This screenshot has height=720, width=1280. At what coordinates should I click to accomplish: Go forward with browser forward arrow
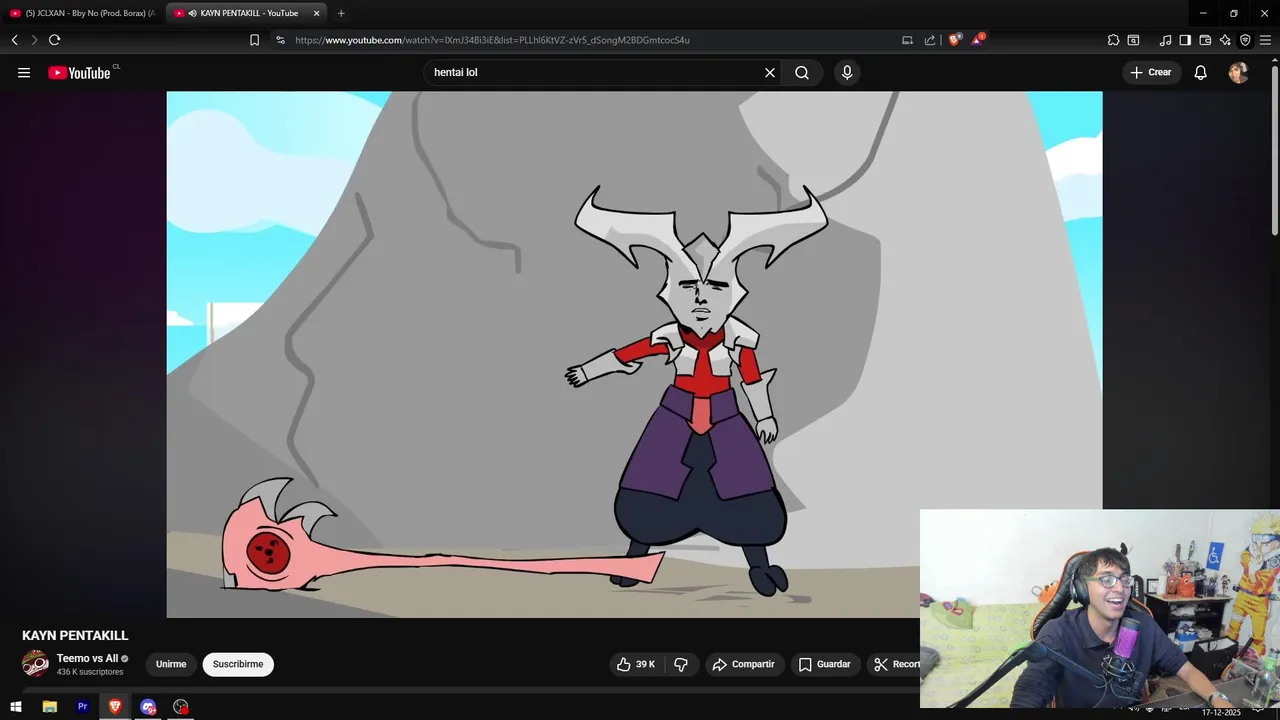34,40
